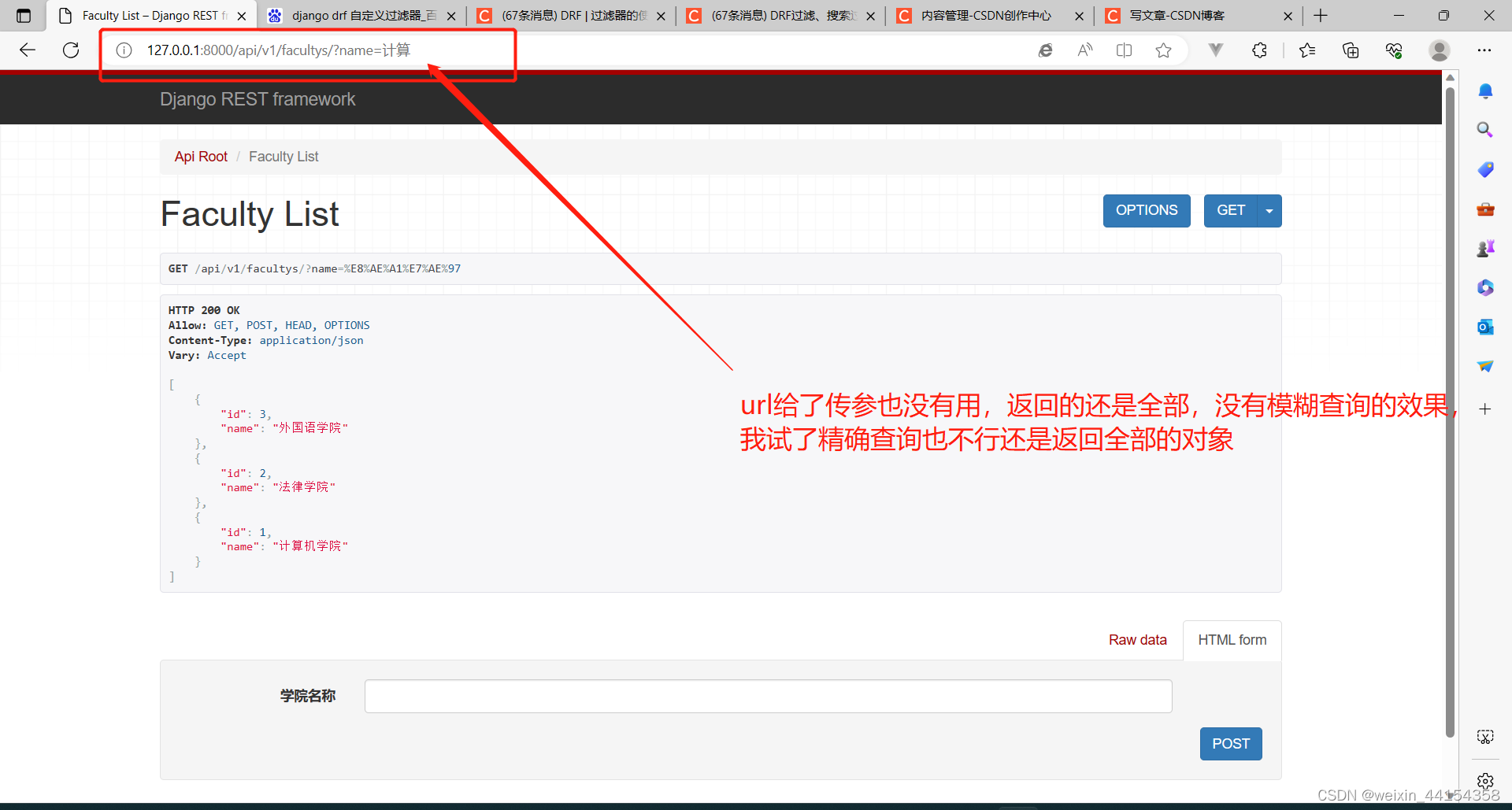The height and width of the screenshot is (810, 1512).
Task: Click the GET button
Action: (1231, 211)
